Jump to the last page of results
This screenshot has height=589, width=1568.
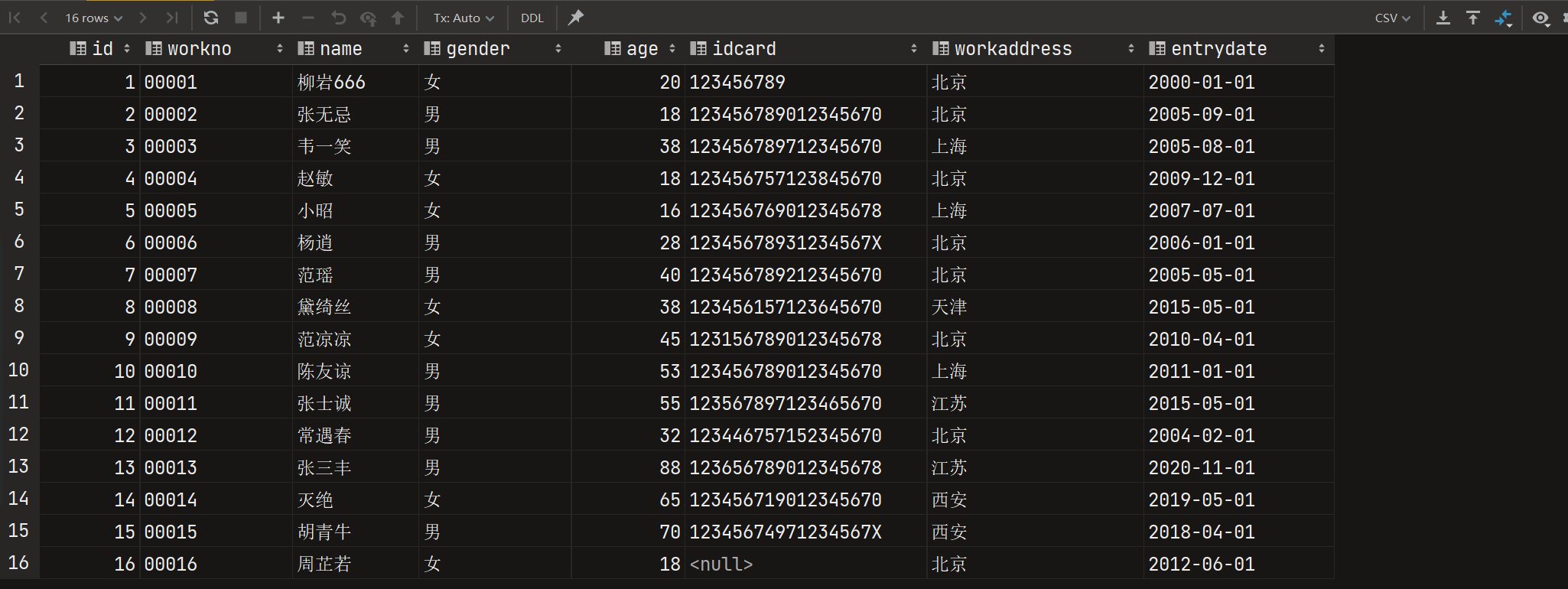pos(172,18)
